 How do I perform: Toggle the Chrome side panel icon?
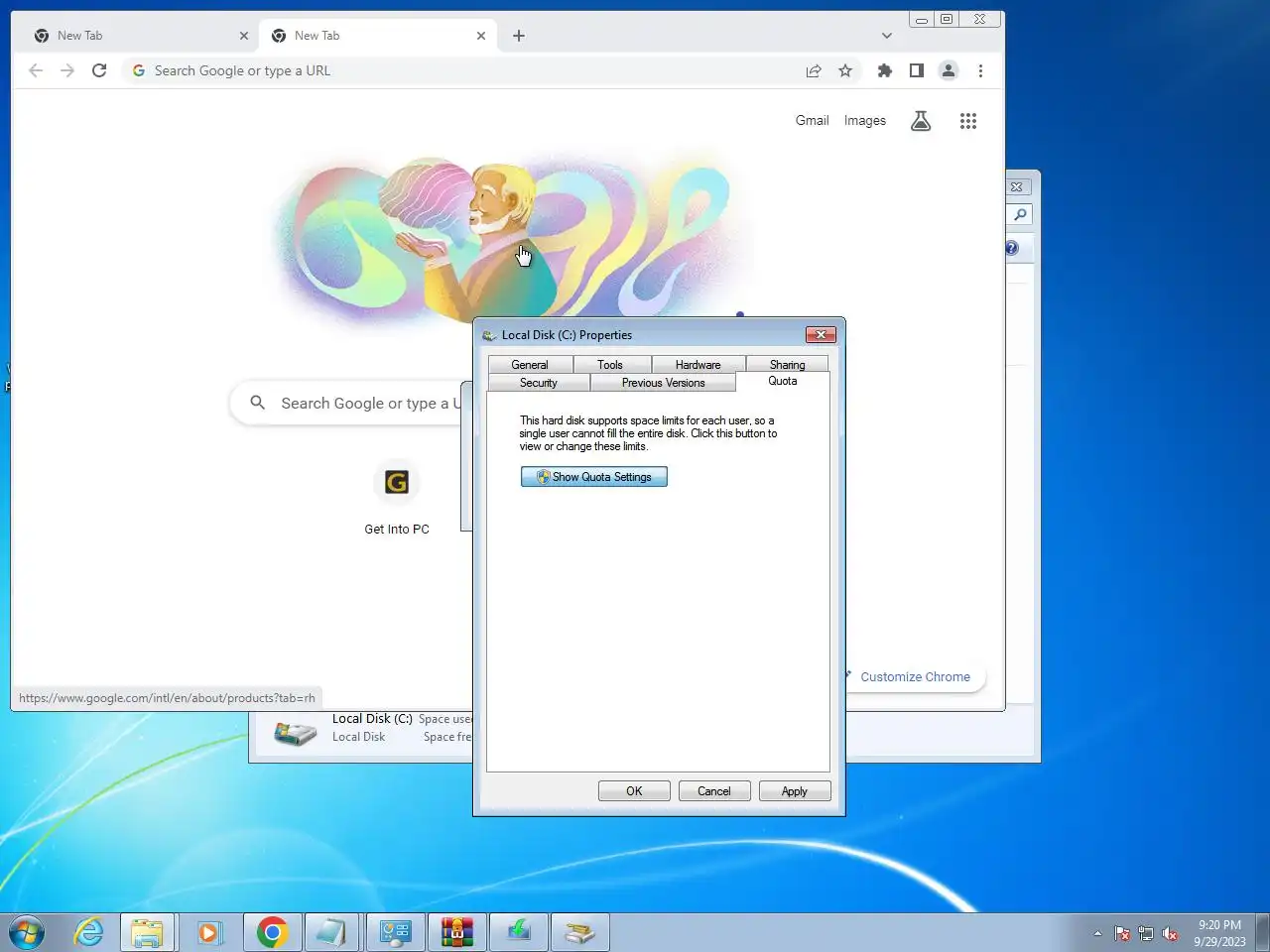[917, 70]
